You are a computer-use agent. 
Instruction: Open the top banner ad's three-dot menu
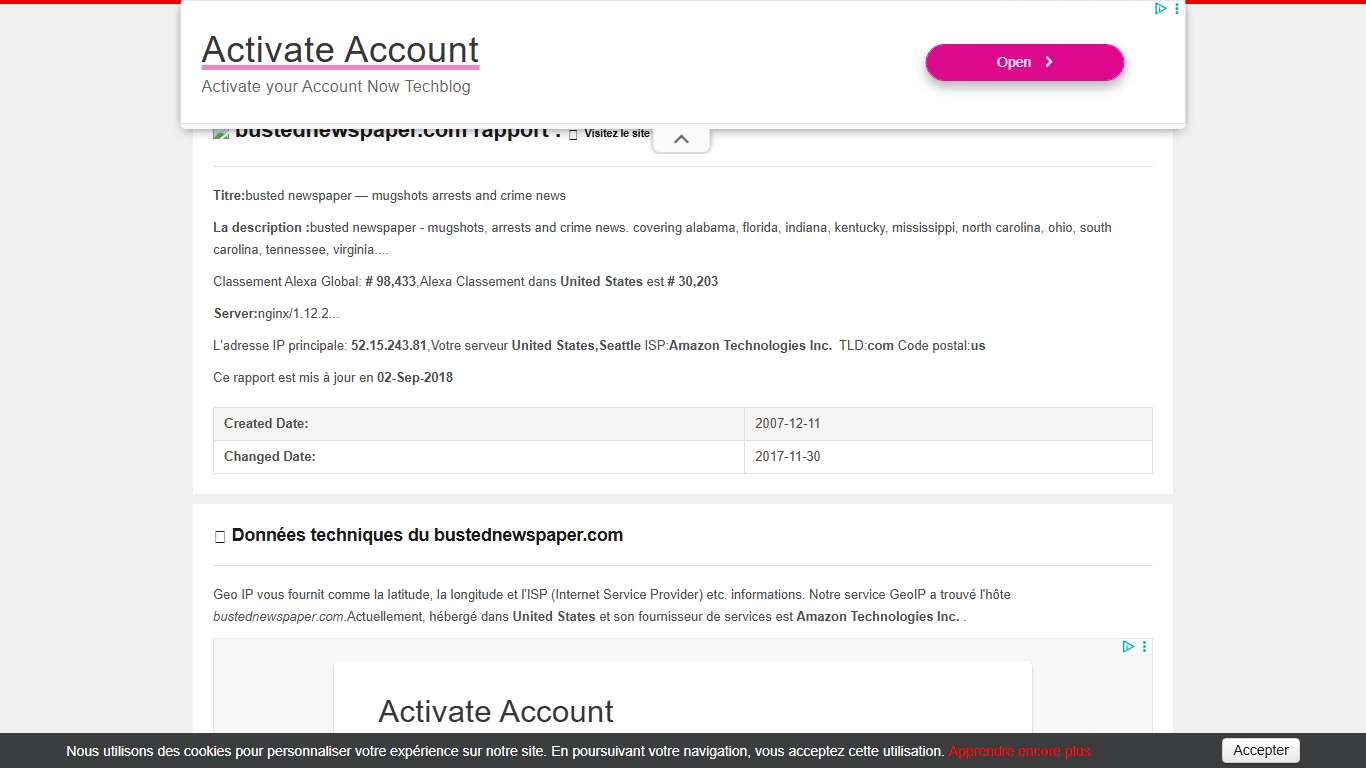tap(1176, 9)
